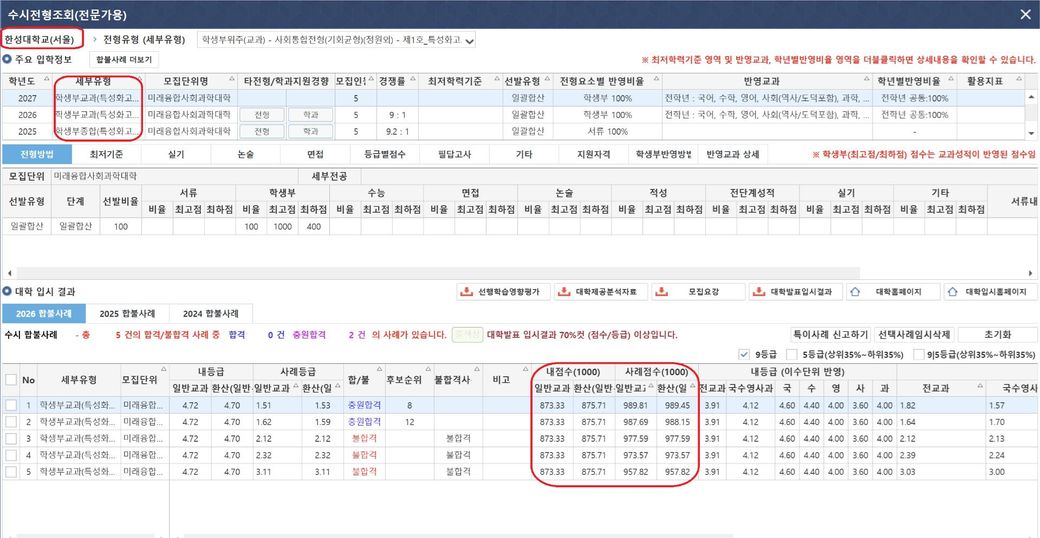Click sort arrow on 모집단위명 column header
Screen dimensions: 1040x538
pyautogui.click(x=232, y=78)
